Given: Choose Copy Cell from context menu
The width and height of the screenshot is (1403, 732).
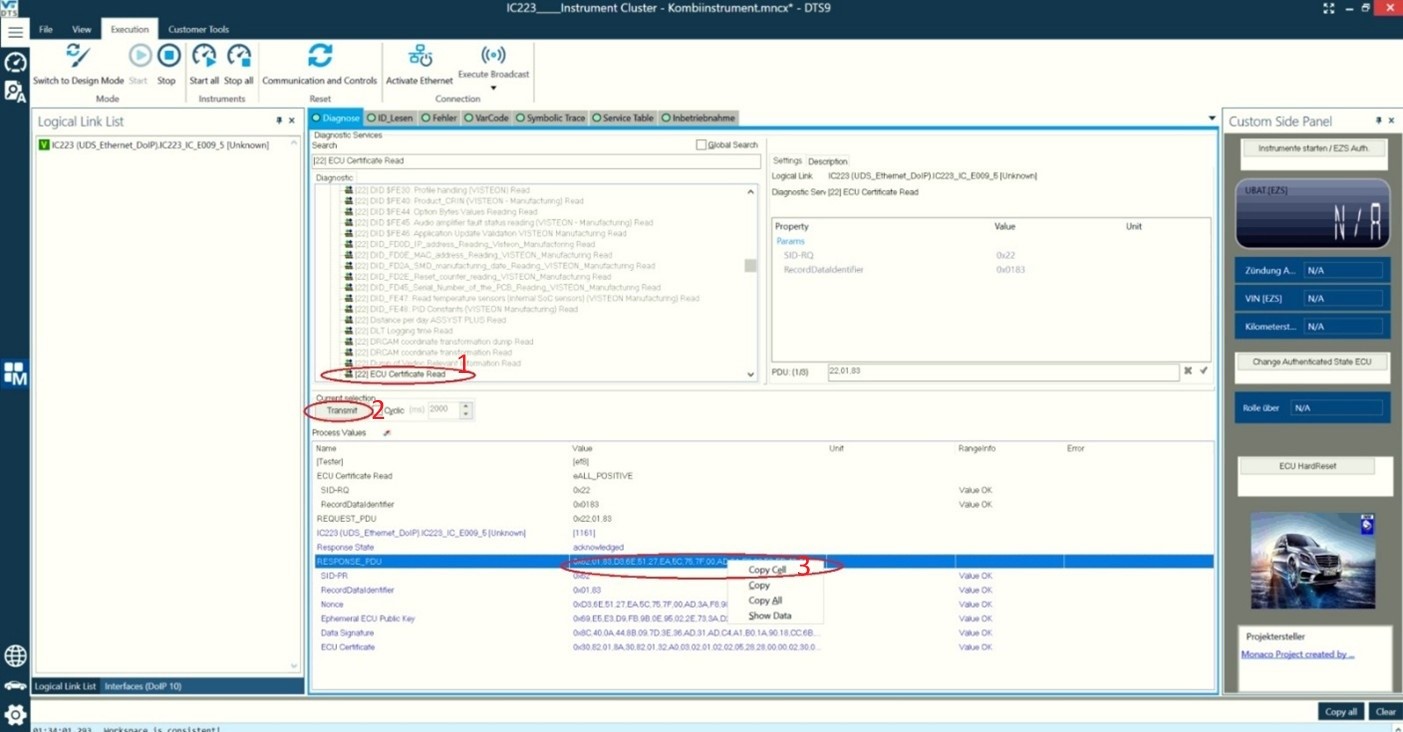Looking at the screenshot, I should click(767, 570).
